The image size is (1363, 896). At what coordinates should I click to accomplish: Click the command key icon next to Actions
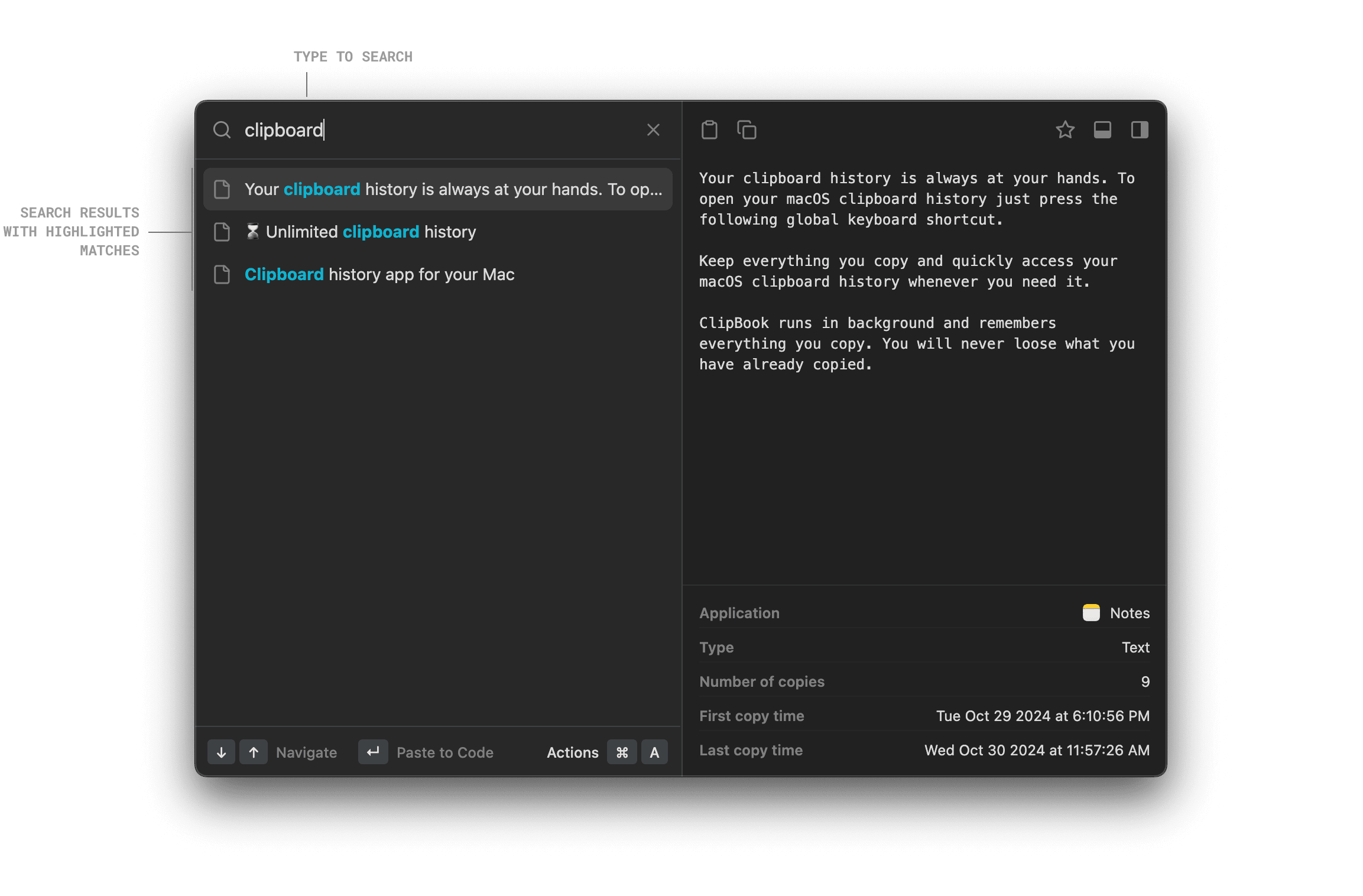(621, 752)
